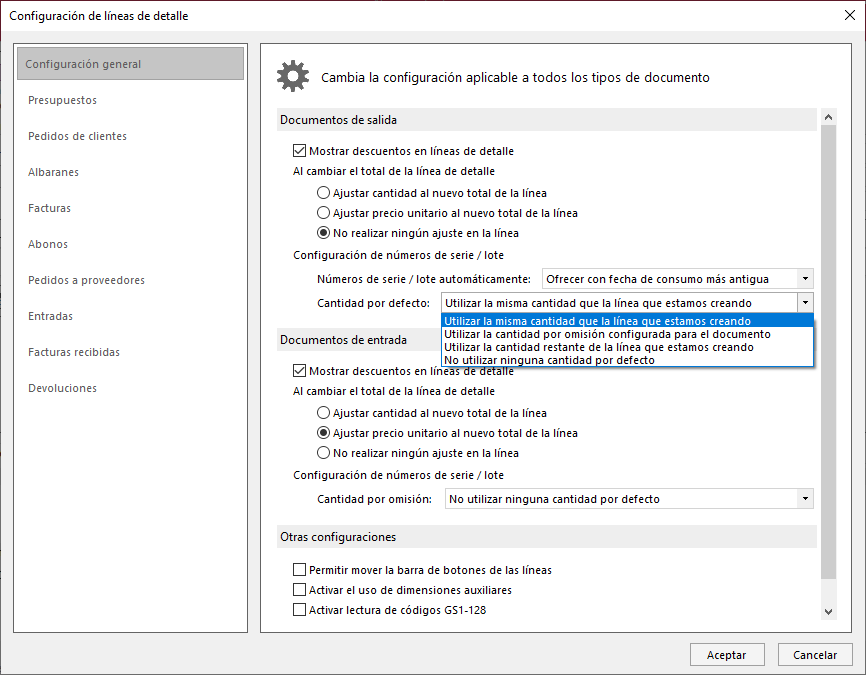Screen dimensions: 866x675
Task: Switch to the Entradas section
Action: [x=50, y=316]
